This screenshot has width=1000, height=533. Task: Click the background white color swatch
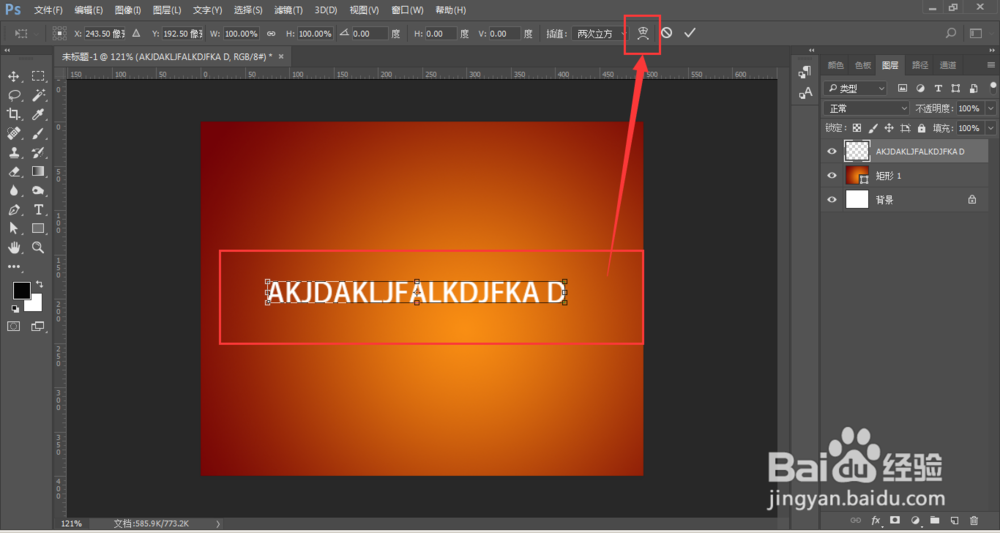(35, 305)
